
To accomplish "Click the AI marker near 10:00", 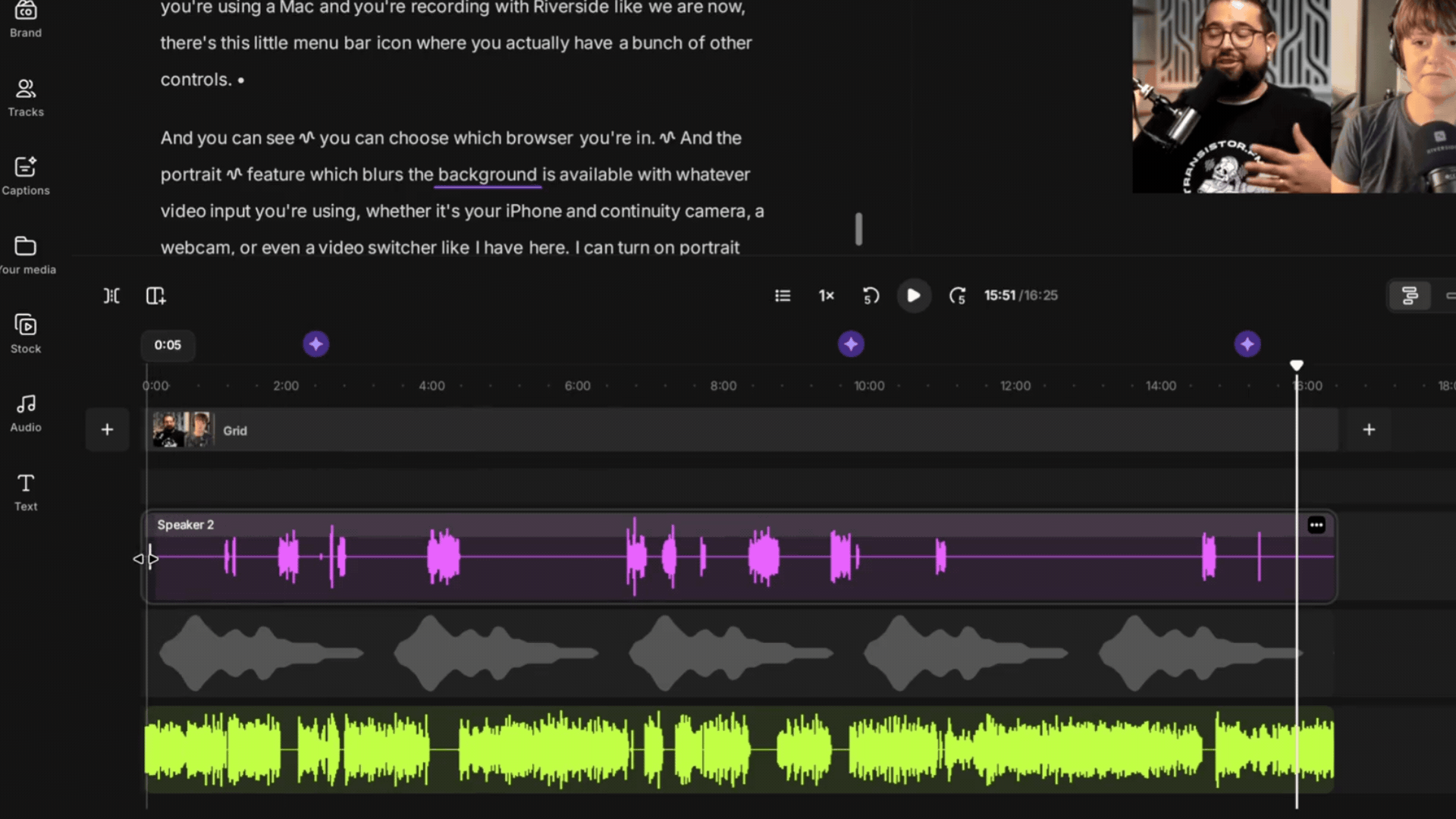I will pyautogui.click(x=851, y=344).
